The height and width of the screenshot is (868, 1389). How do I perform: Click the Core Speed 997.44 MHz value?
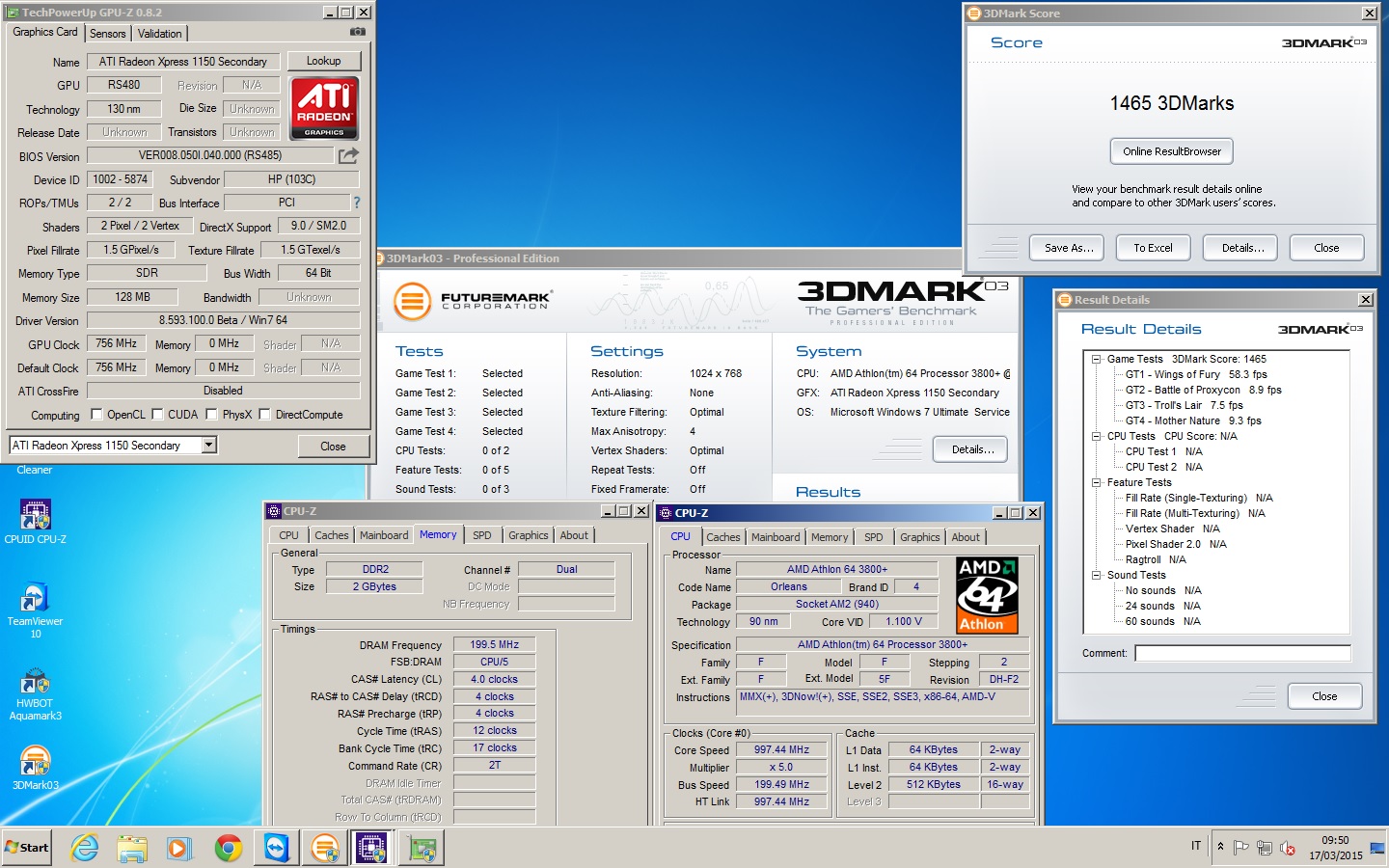point(781,749)
